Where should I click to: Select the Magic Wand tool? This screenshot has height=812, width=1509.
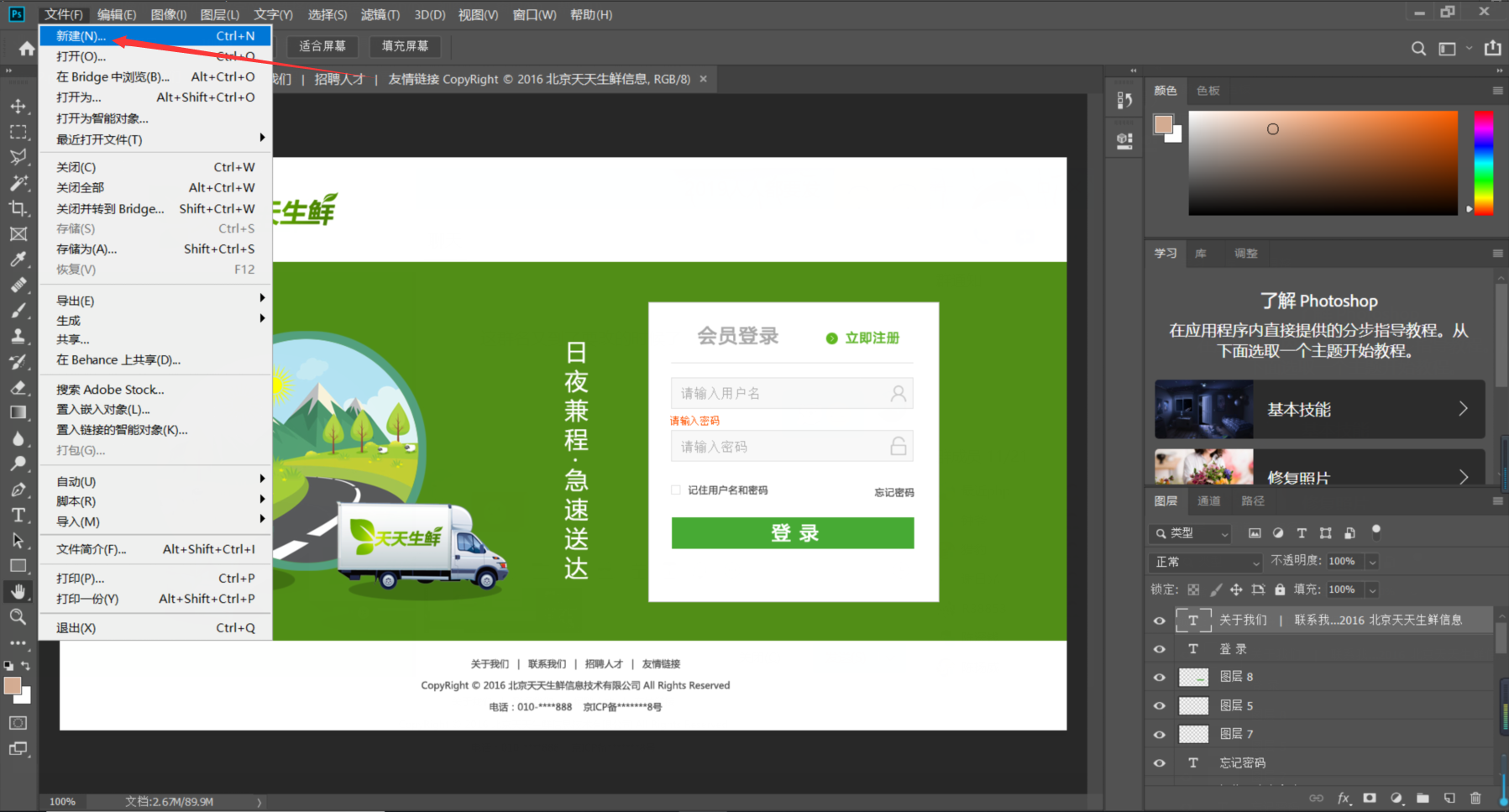point(18,183)
